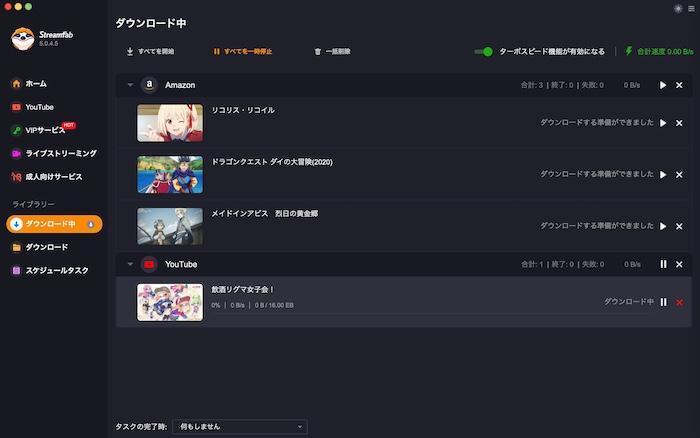Image resolution: width=700 pixels, height=438 pixels.
Task: Open the ダウンロード library folder
Action: coord(40,247)
